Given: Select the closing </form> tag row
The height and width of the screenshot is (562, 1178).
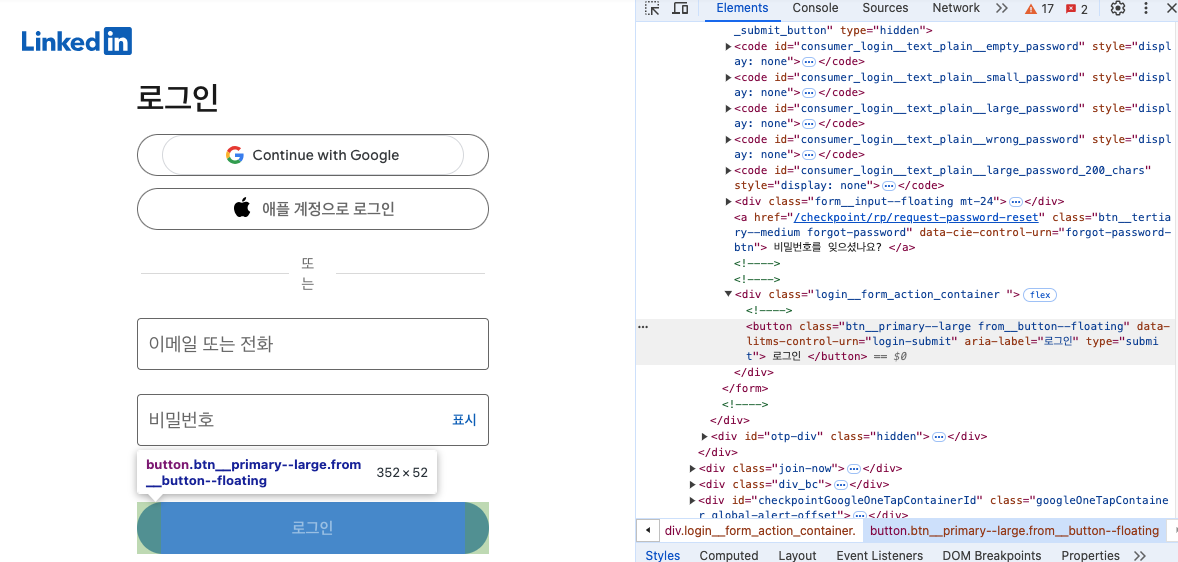Looking at the screenshot, I should [x=745, y=388].
